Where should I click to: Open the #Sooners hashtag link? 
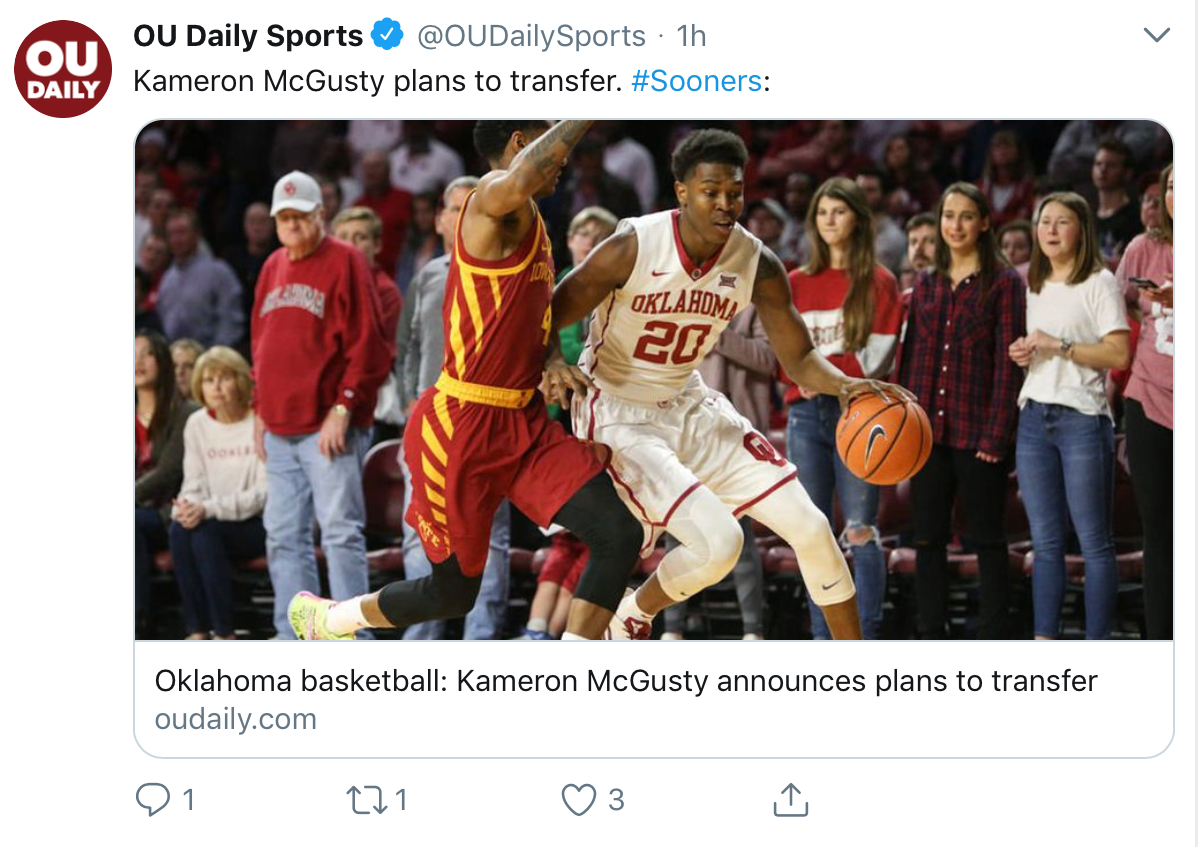coord(696,81)
